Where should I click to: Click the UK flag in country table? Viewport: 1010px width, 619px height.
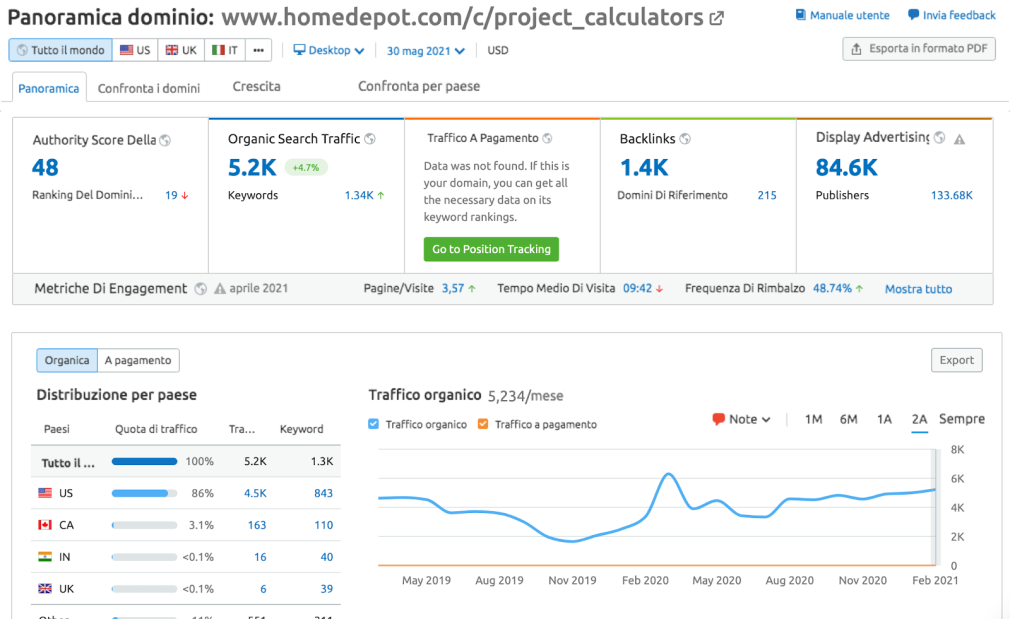pos(45,589)
